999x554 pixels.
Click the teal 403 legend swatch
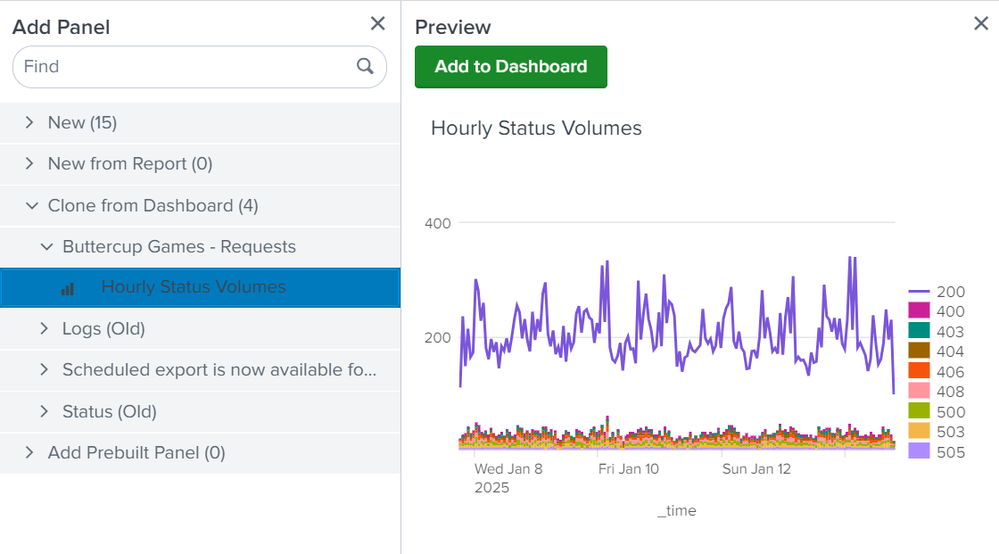[919, 331]
